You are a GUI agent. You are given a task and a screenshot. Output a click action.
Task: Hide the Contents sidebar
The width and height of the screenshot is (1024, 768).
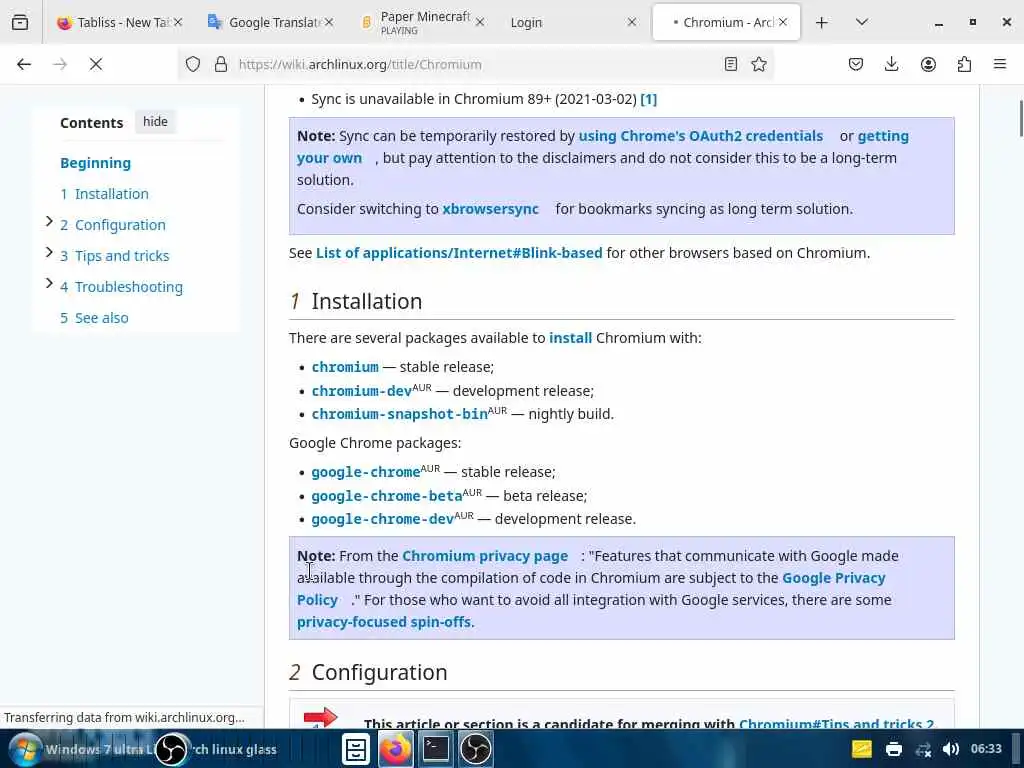coord(155,121)
